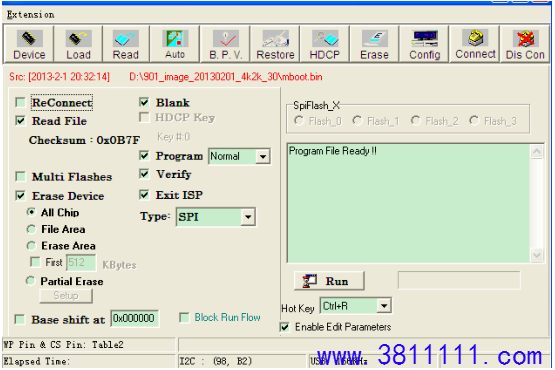The height and width of the screenshot is (370, 555).
Task: Click the log scrollbar down arrow
Action: click(537, 255)
